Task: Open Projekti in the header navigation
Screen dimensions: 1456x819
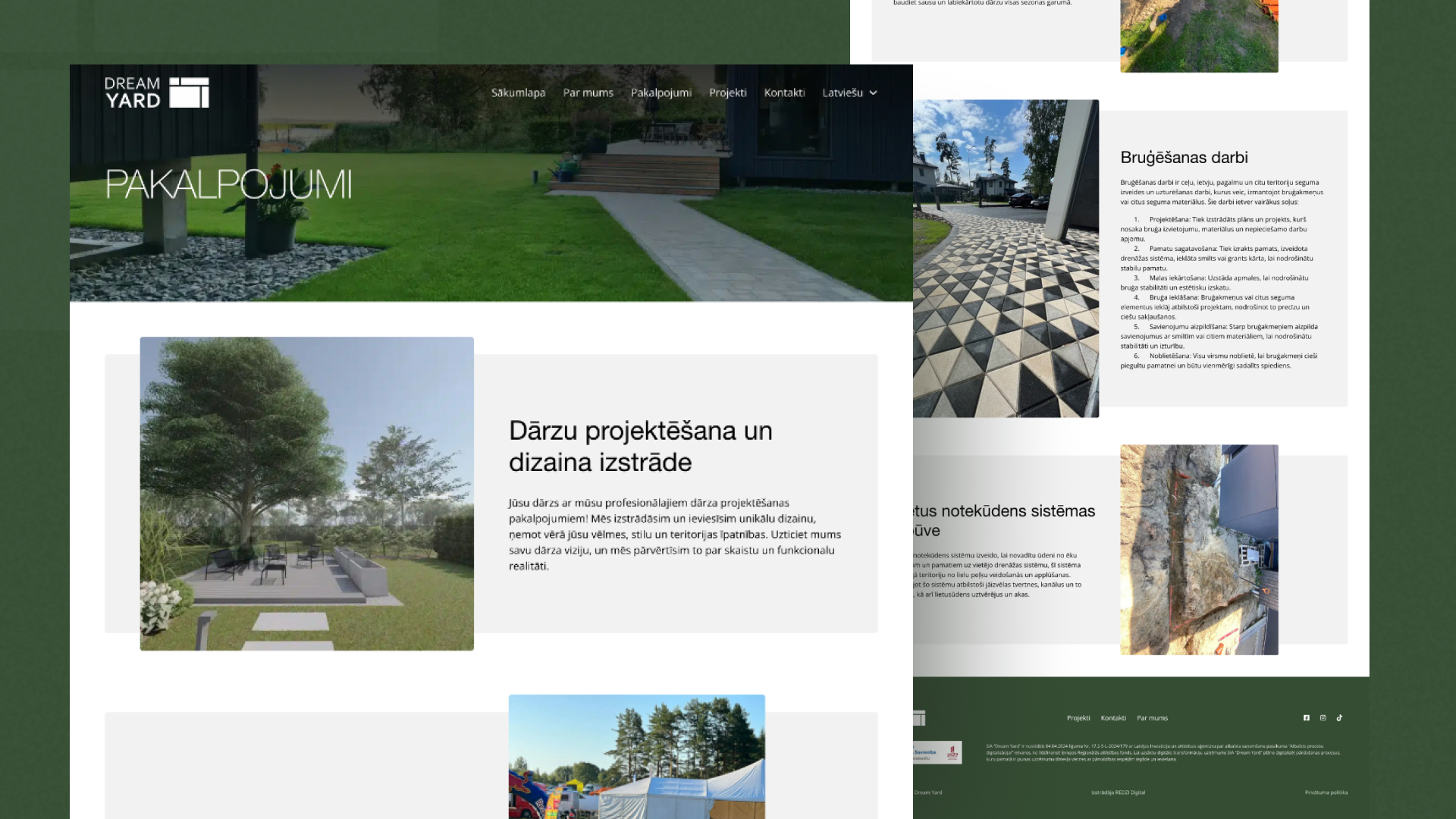Action: pyautogui.click(x=728, y=93)
